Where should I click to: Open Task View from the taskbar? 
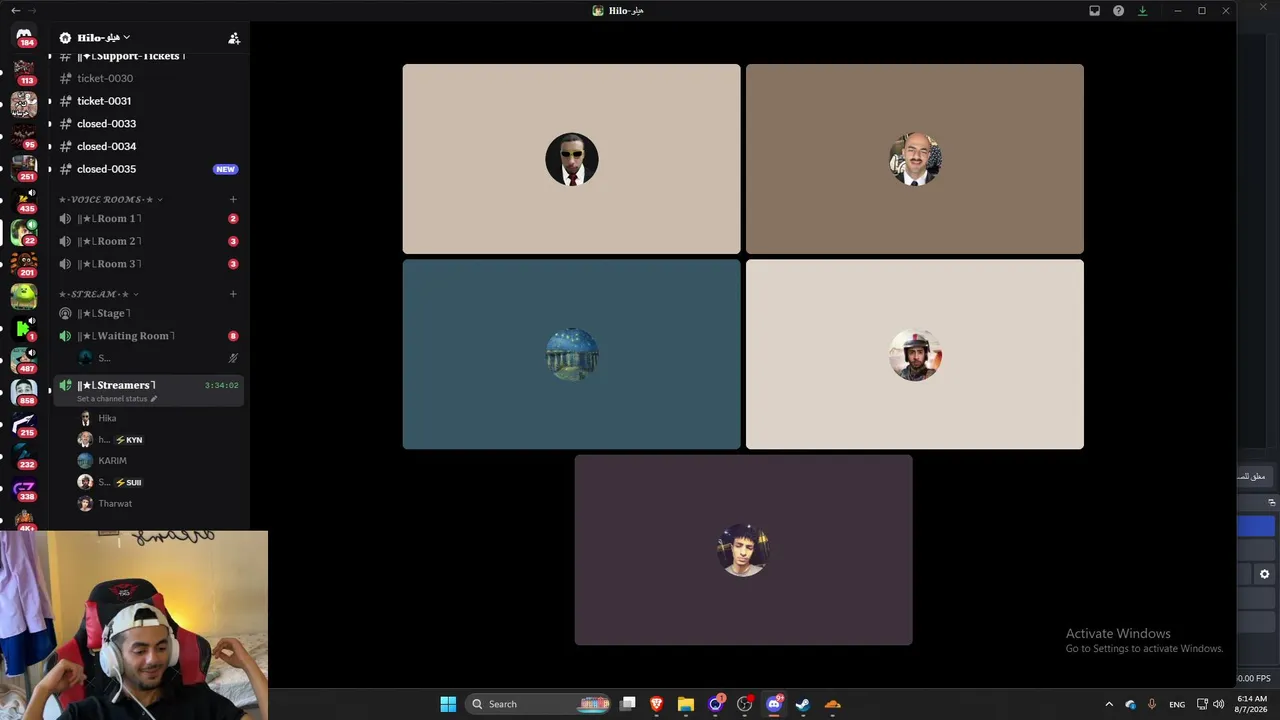[628, 704]
